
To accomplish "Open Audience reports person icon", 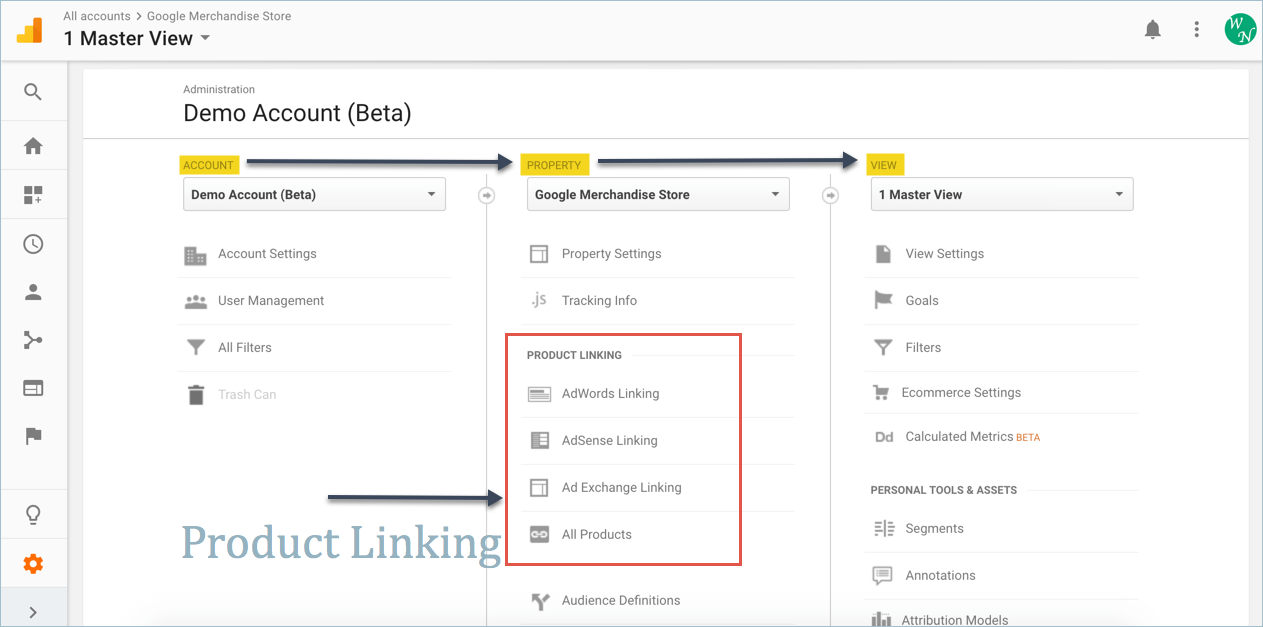I will coord(33,292).
